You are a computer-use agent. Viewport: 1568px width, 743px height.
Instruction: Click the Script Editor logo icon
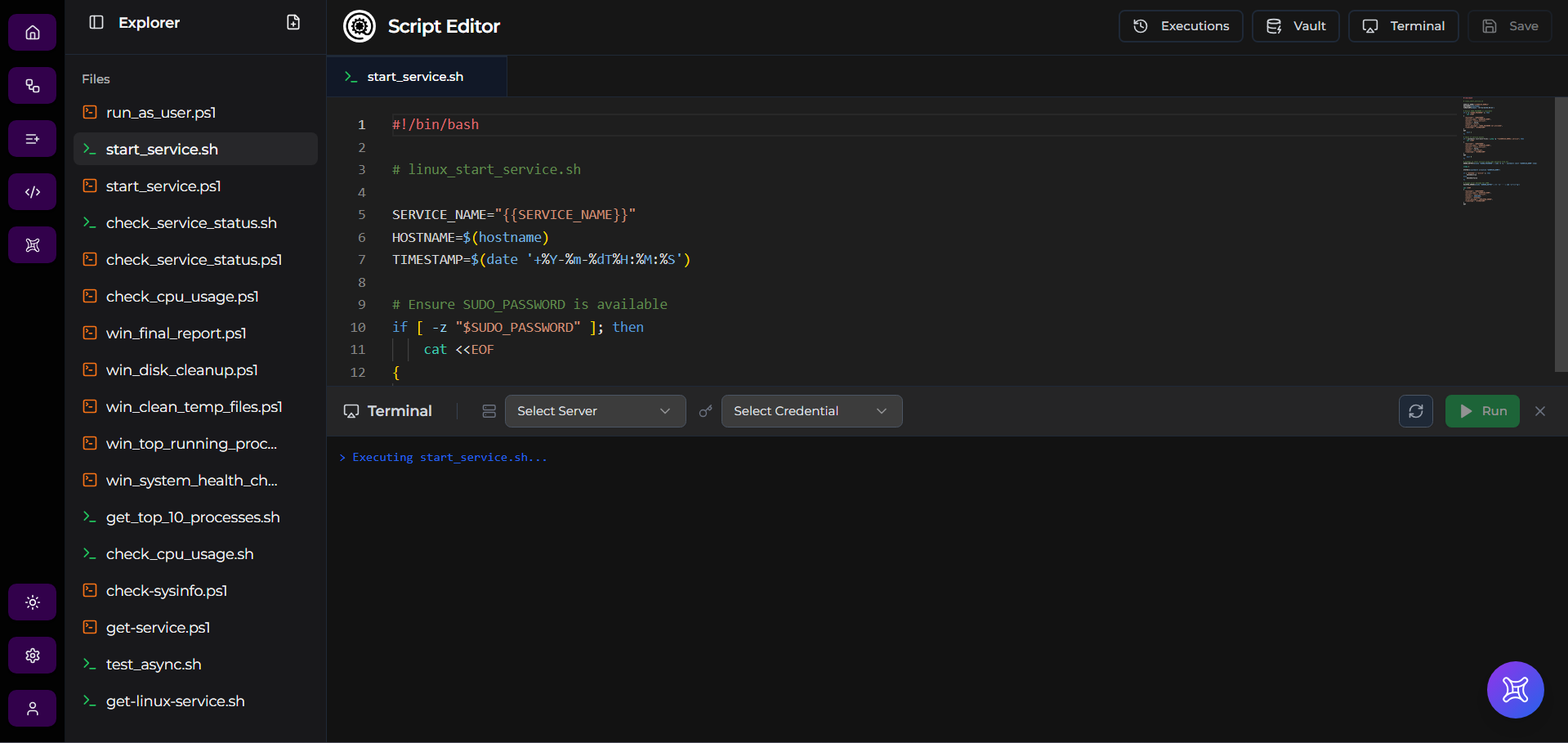point(360,26)
